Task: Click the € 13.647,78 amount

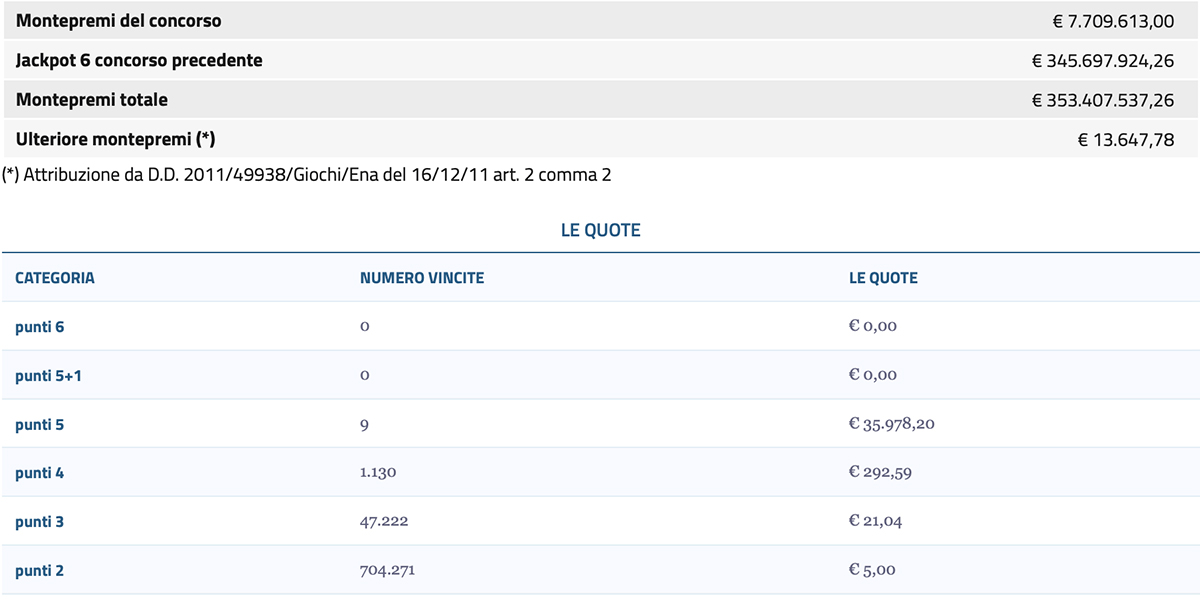Action: [1126, 140]
